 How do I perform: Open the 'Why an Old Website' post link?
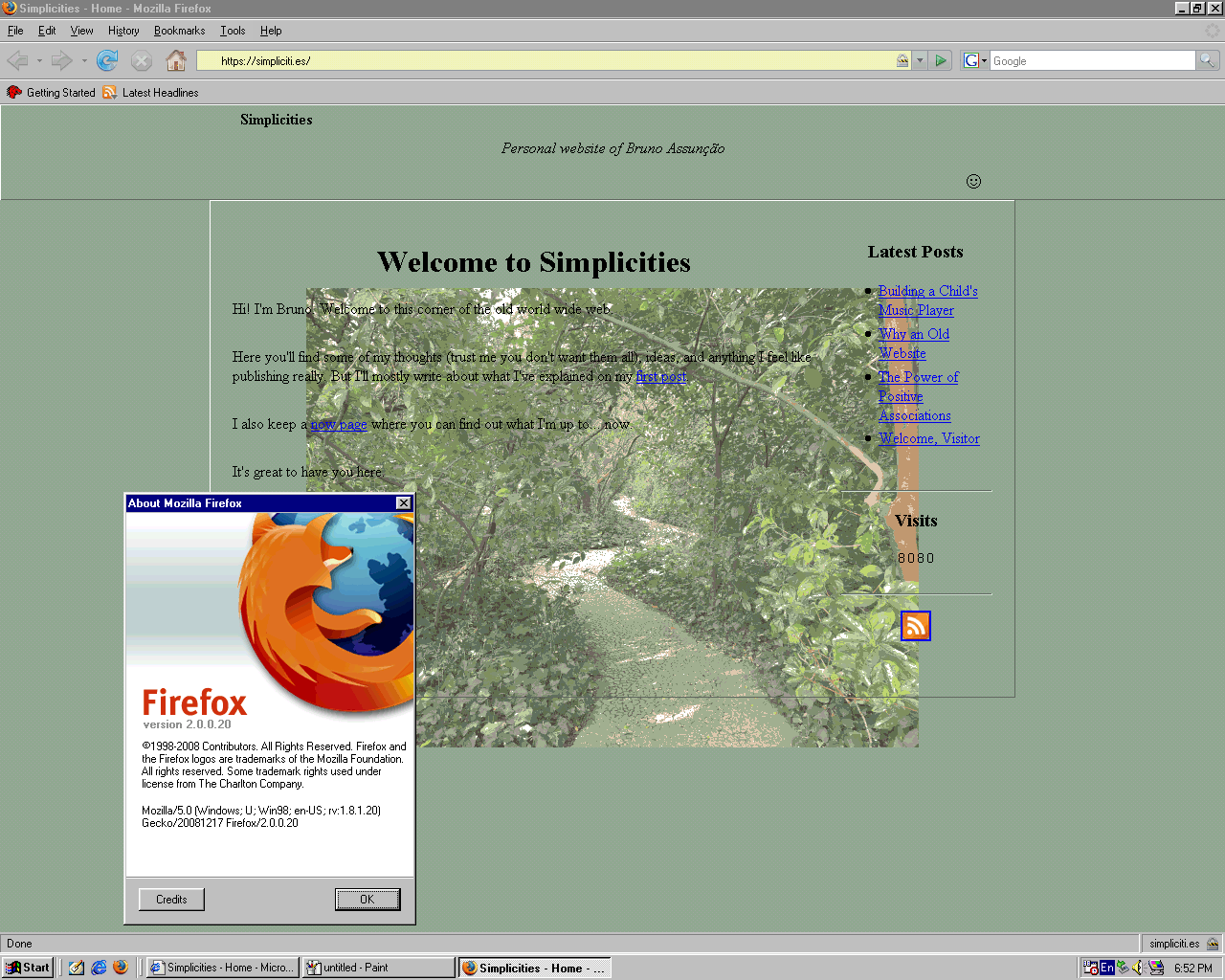pyautogui.click(x=914, y=344)
